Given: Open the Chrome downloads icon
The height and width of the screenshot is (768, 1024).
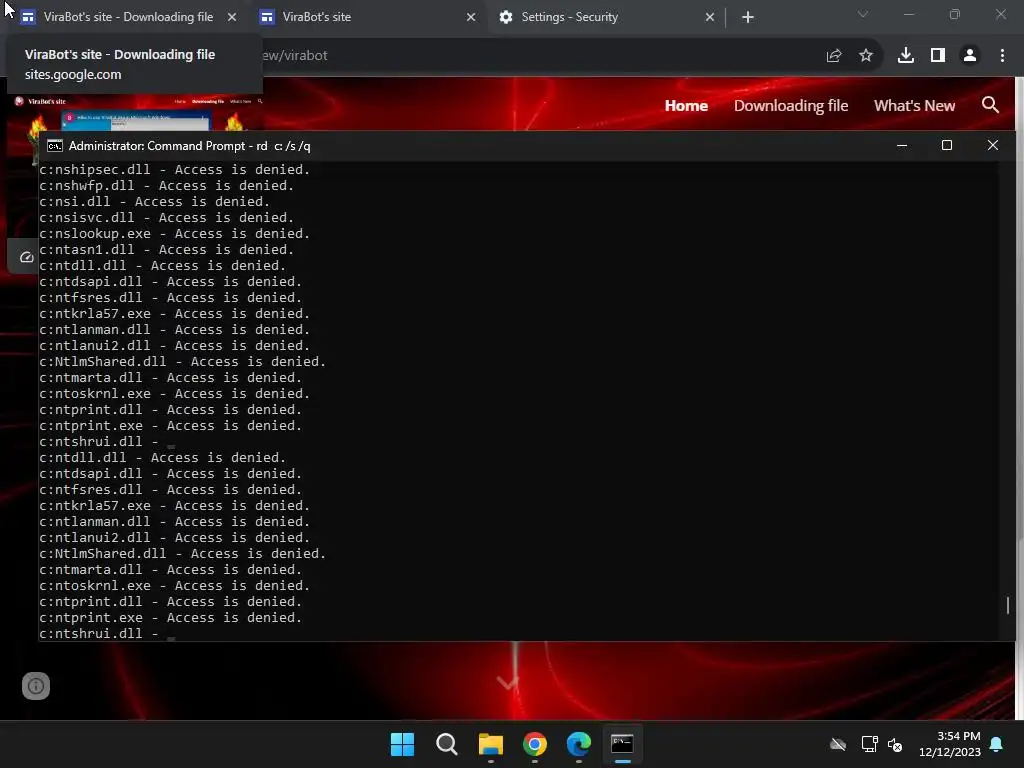Looking at the screenshot, I should (906, 56).
